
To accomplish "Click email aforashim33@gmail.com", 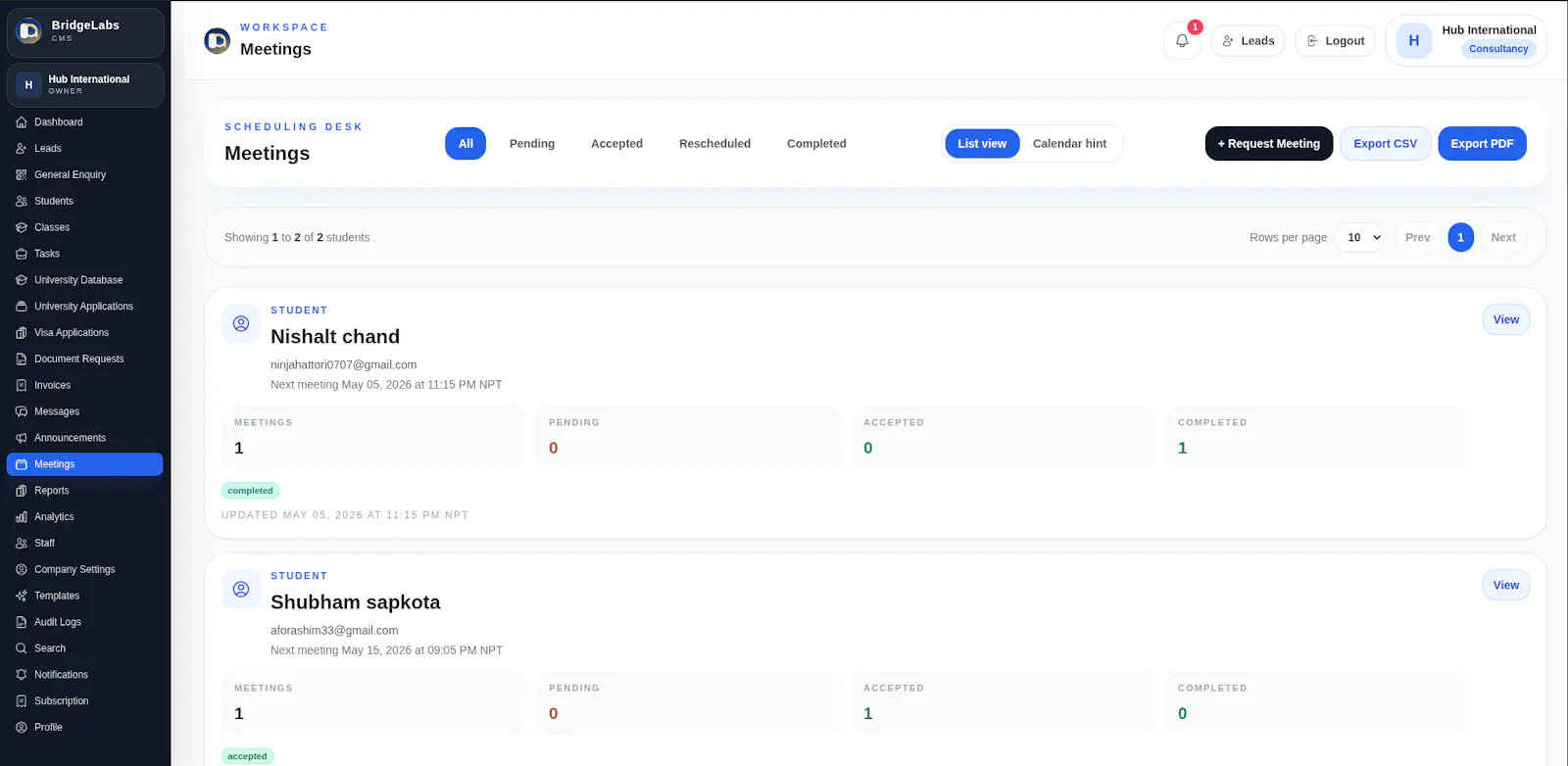I will 334,631.
